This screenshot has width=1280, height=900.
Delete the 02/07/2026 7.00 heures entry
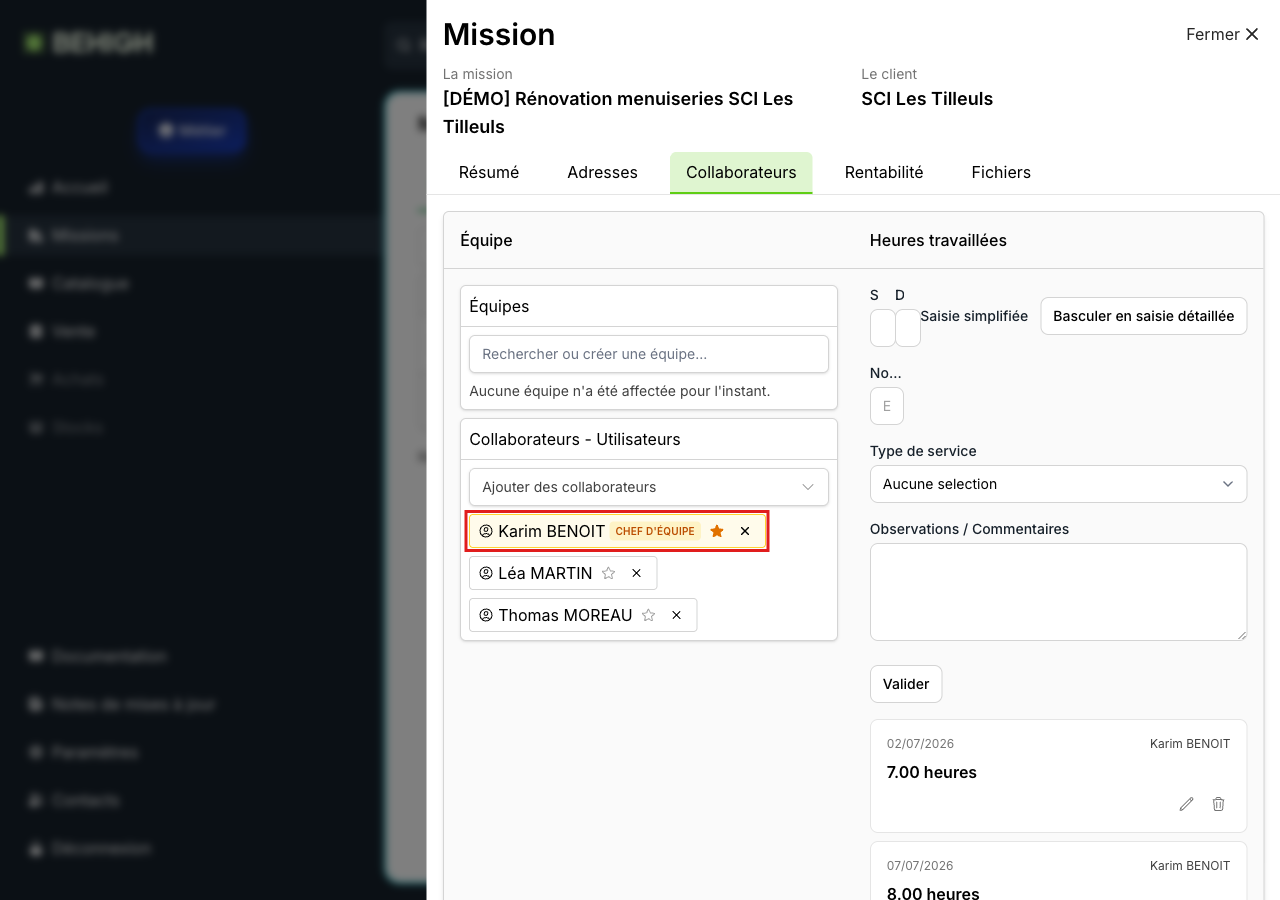pos(1218,804)
